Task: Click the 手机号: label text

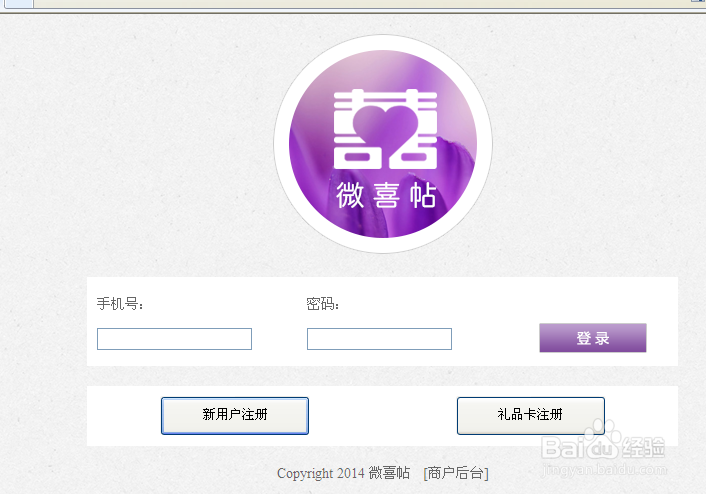Action: [x=120, y=304]
